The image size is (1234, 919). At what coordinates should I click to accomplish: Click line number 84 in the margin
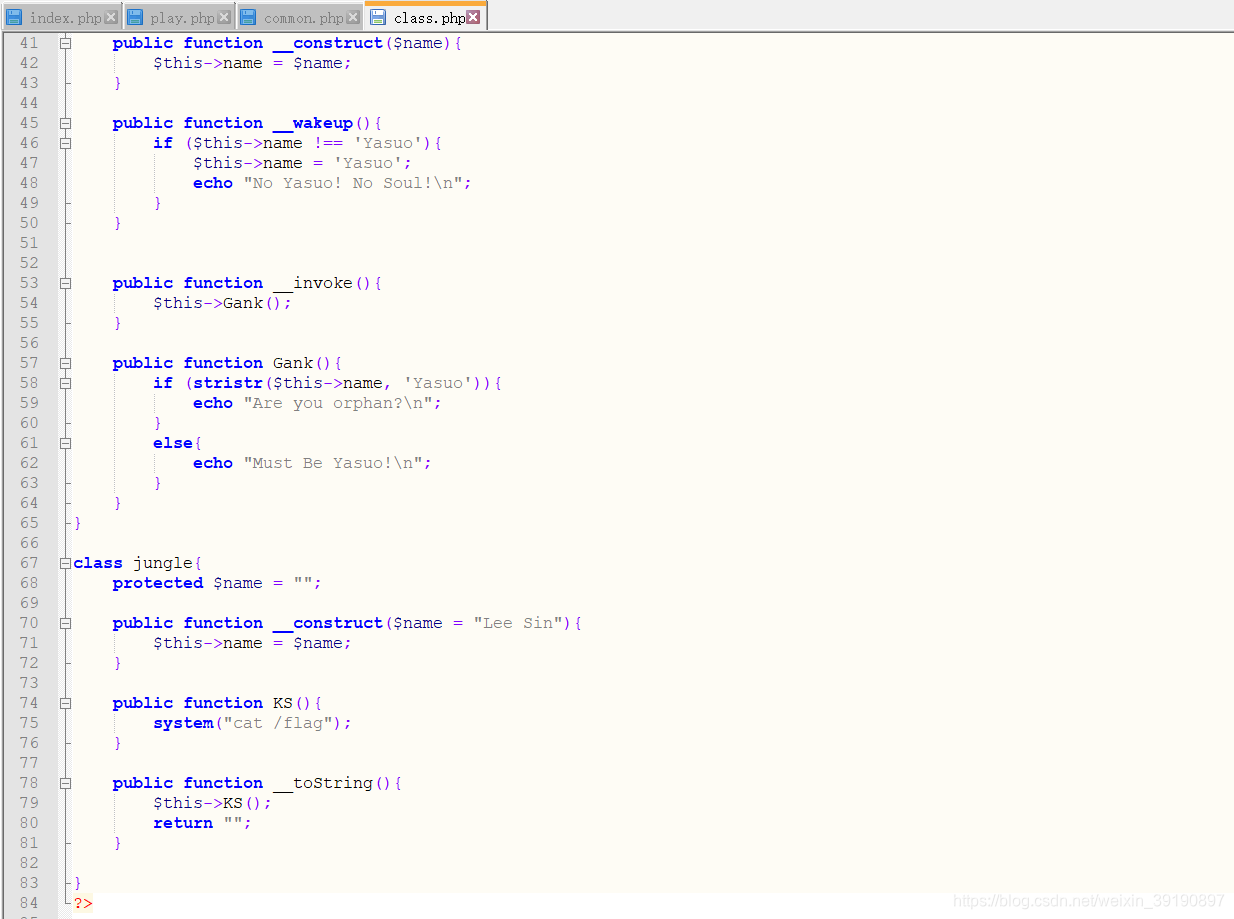click(x=29, y=903)
